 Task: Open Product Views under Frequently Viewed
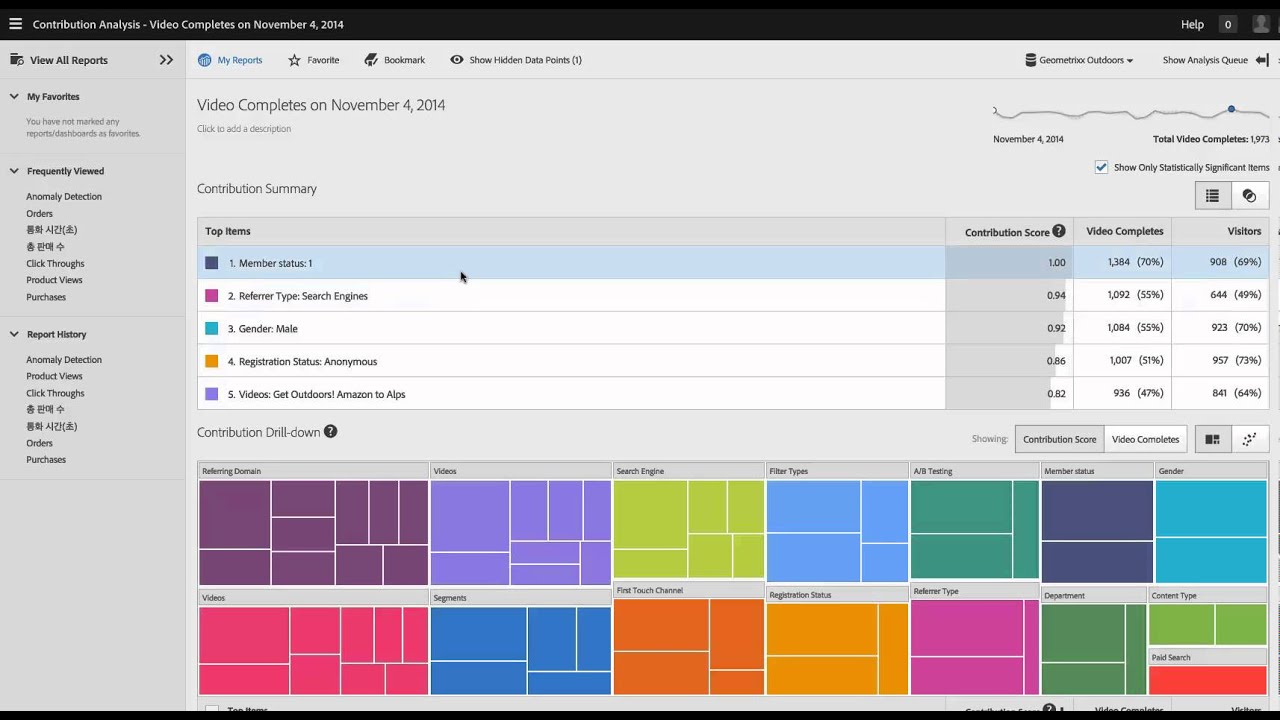(54, 280)
